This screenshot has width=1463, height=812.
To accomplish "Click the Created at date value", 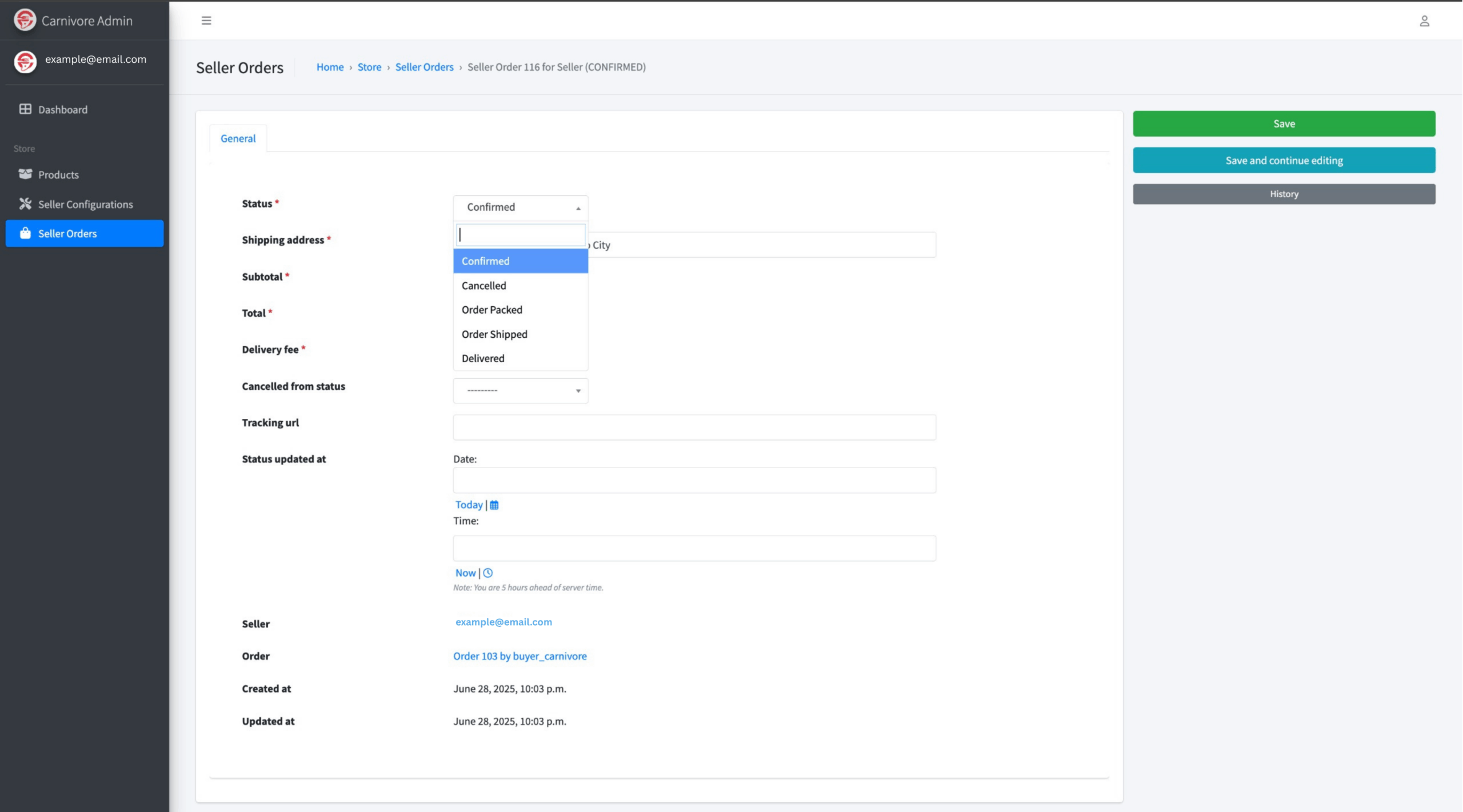I will [510, 689].
